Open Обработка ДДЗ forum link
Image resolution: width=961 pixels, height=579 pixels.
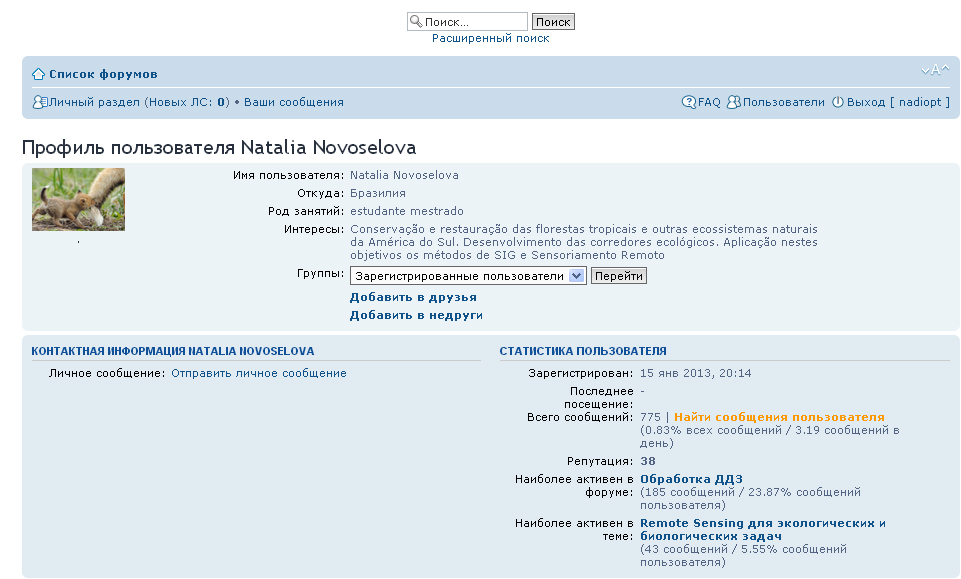click(691, 479)
